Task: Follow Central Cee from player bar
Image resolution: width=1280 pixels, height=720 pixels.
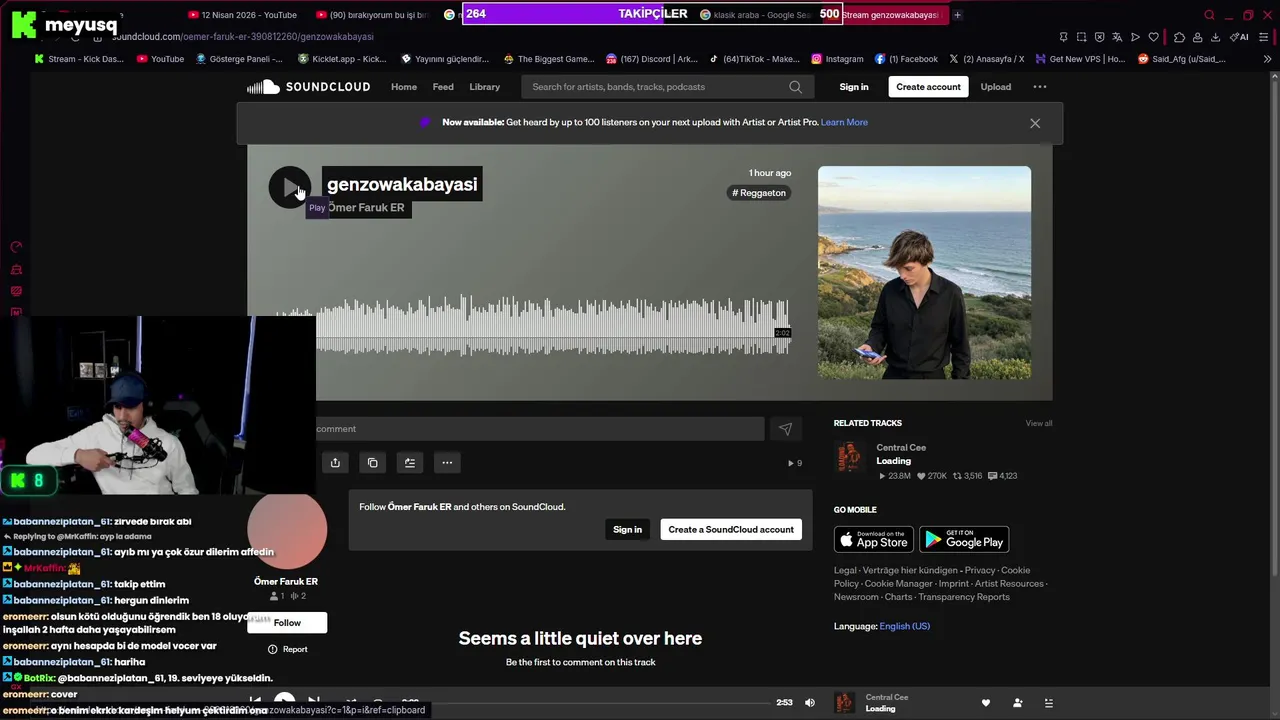Action: [x=1017, y=703]
